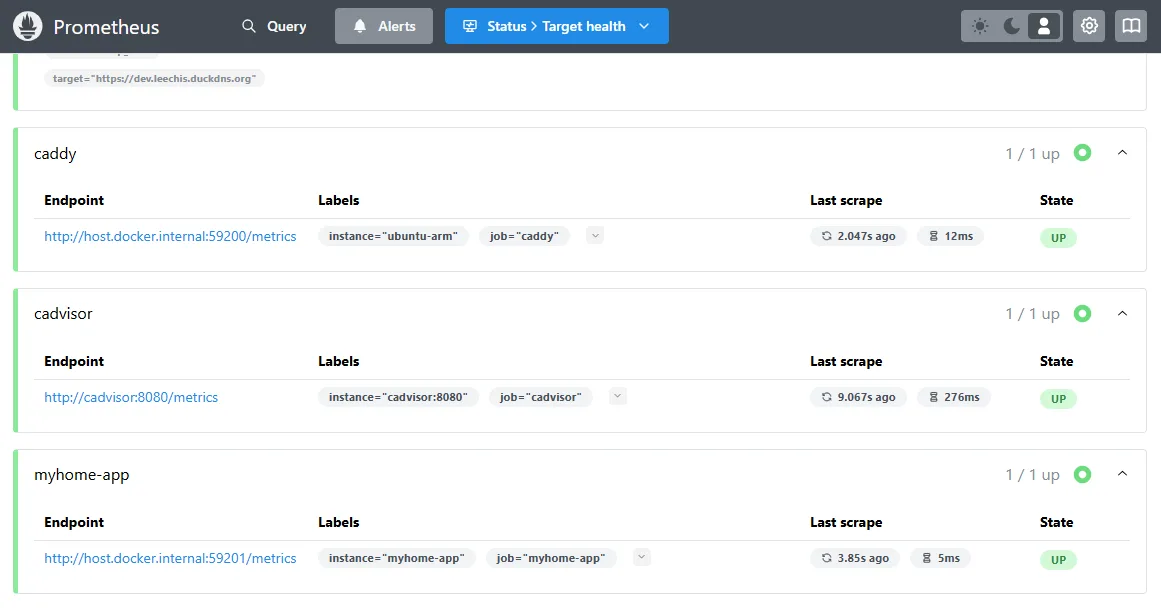Click the 1 / 1 up count for caddy
The width and height of the screenshot is (1161, 610).
(x=1032, y=154)
